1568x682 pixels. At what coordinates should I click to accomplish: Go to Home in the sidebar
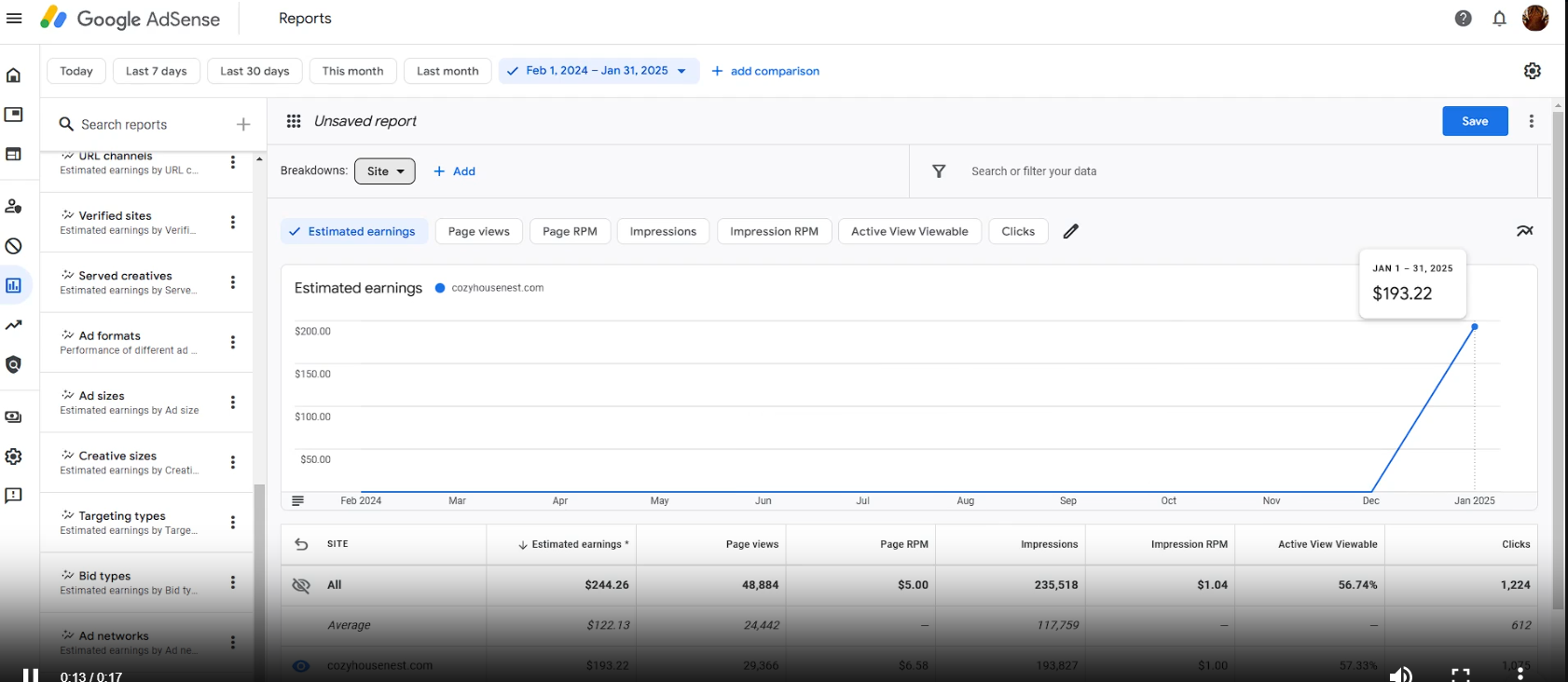coord(14,75)
